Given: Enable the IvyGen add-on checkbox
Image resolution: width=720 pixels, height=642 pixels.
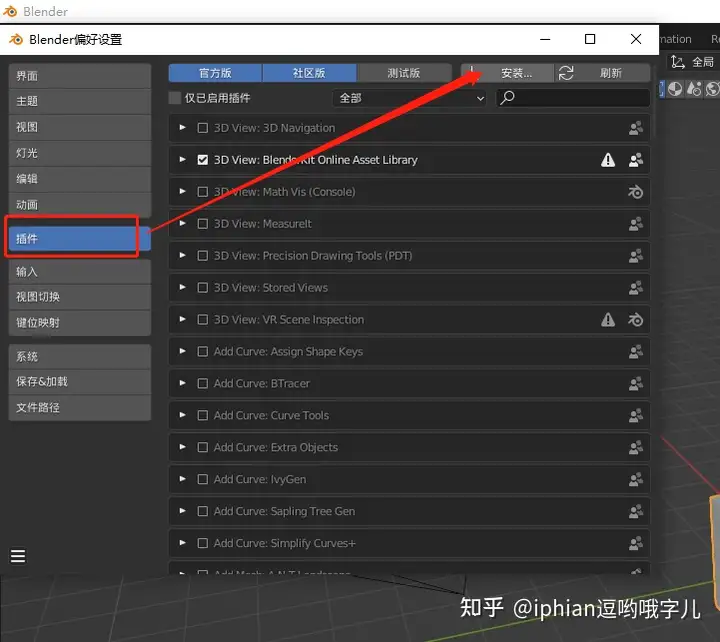Looking at the screenshot, I should tap(202, 479).
